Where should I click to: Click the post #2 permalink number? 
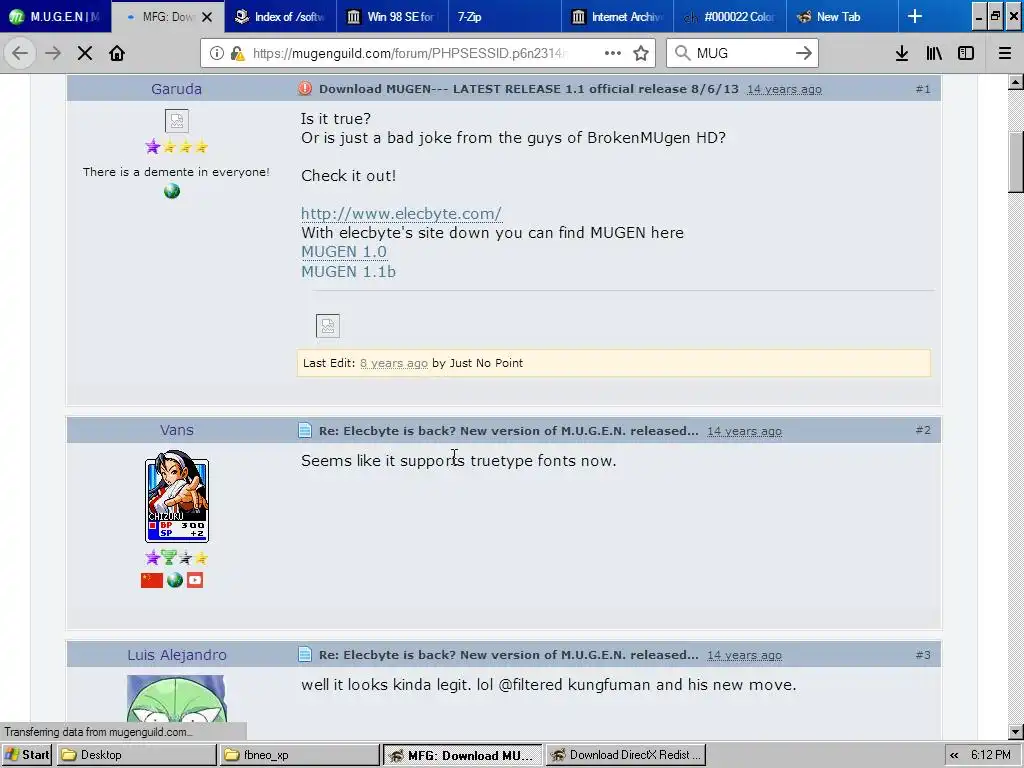[x=923, y=430]
